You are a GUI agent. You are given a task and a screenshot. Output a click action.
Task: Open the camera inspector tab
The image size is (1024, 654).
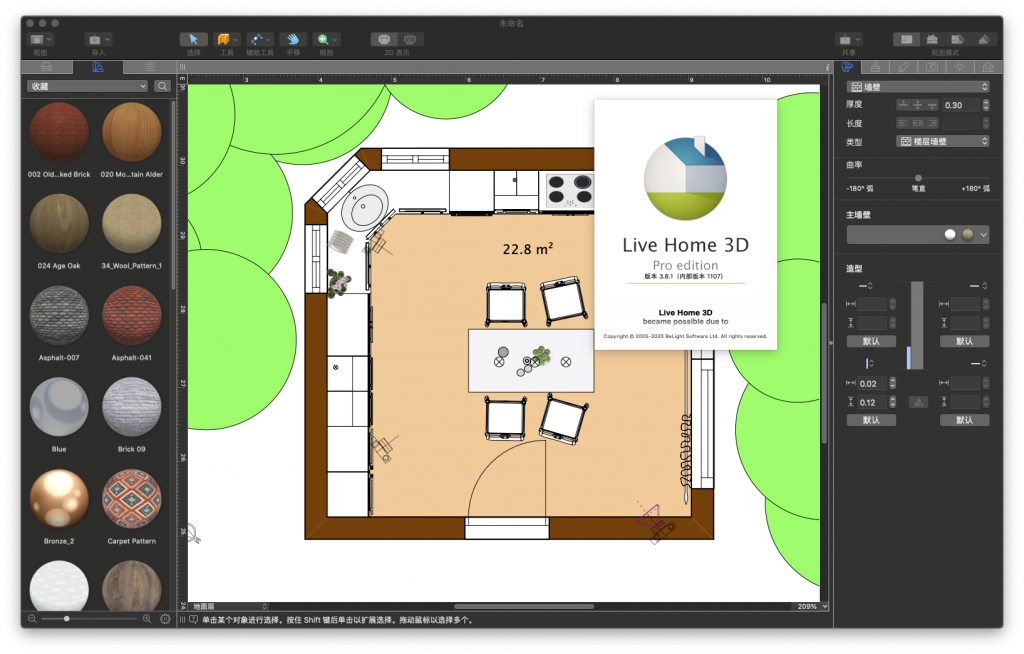click(x=931, y=67)
